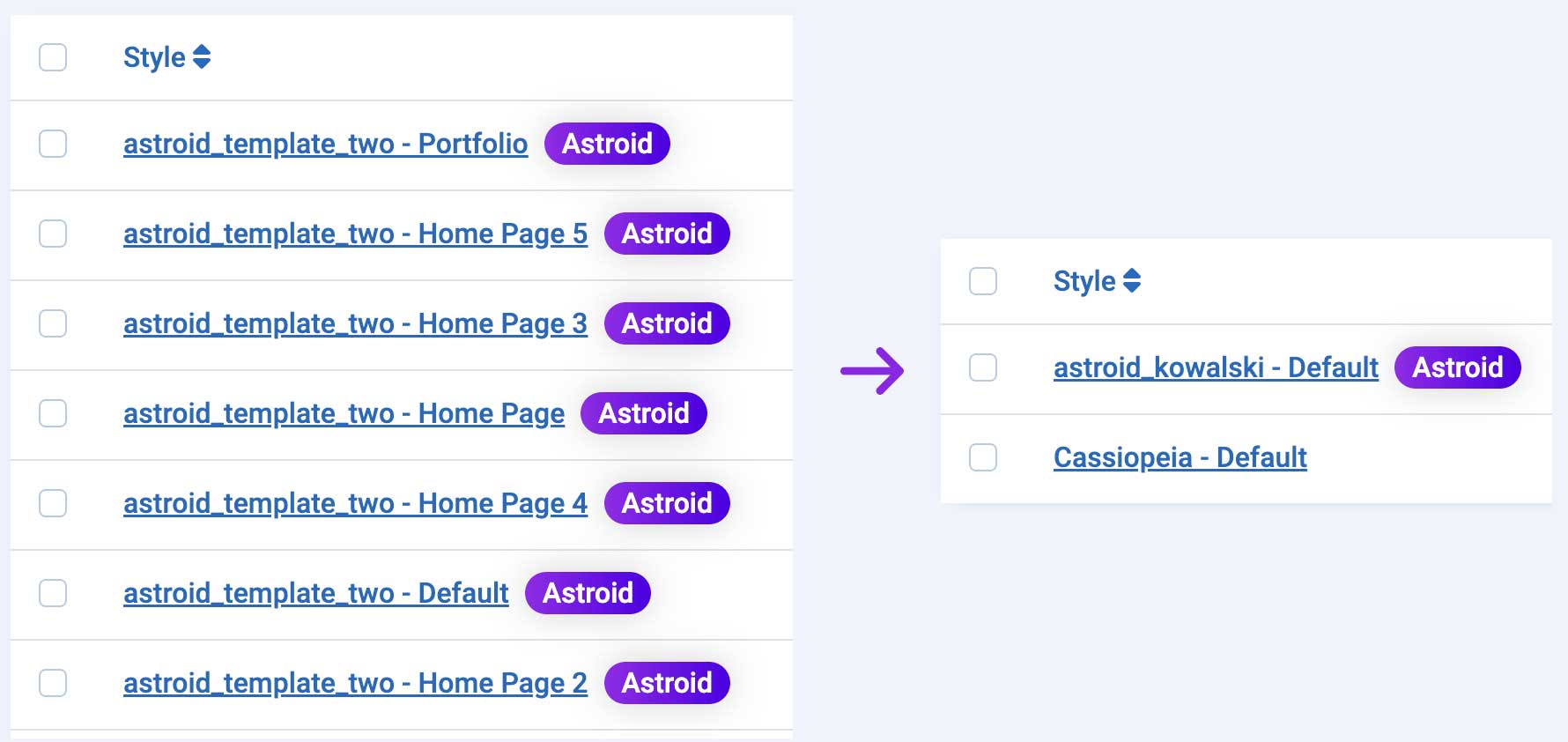Sort by the left Style column header
This screenshot has width=1568, height=742.
[x=155, y=57]
